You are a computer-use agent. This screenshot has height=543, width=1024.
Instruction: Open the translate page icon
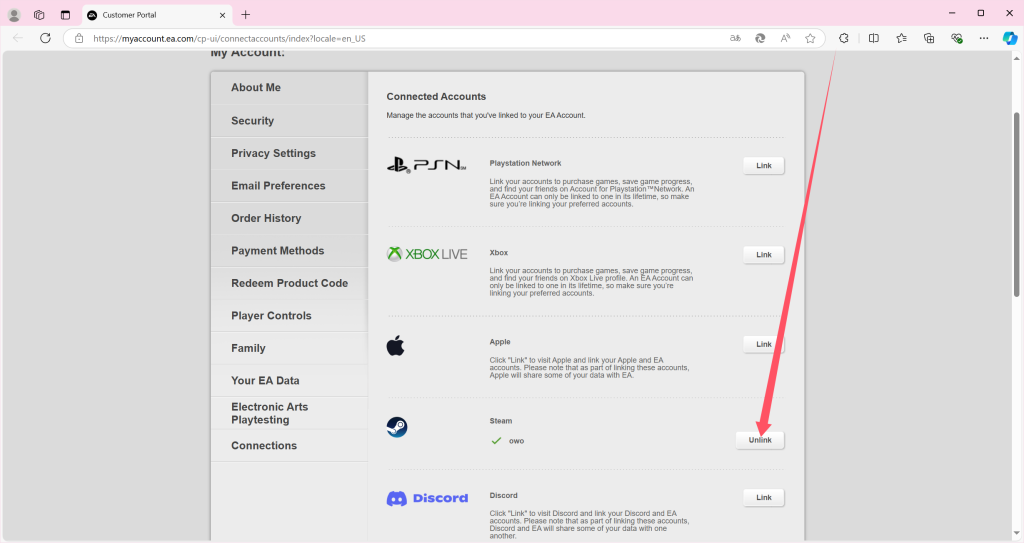point(735,39)
